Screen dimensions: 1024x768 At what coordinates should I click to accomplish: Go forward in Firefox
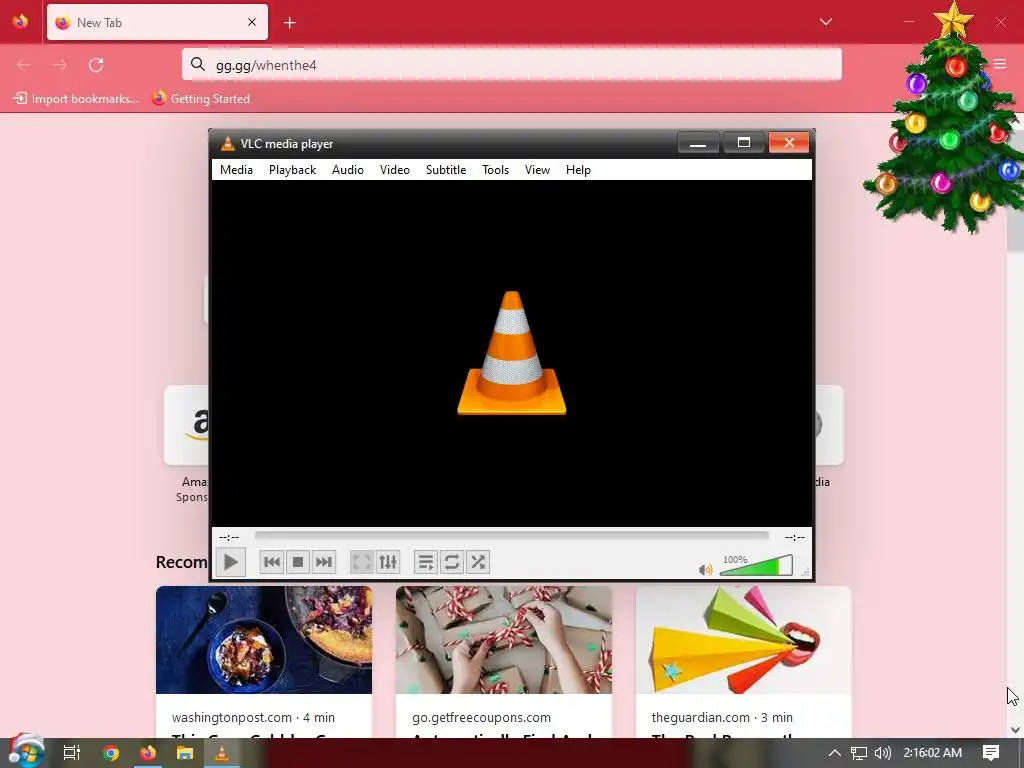[x=60, y=65]
